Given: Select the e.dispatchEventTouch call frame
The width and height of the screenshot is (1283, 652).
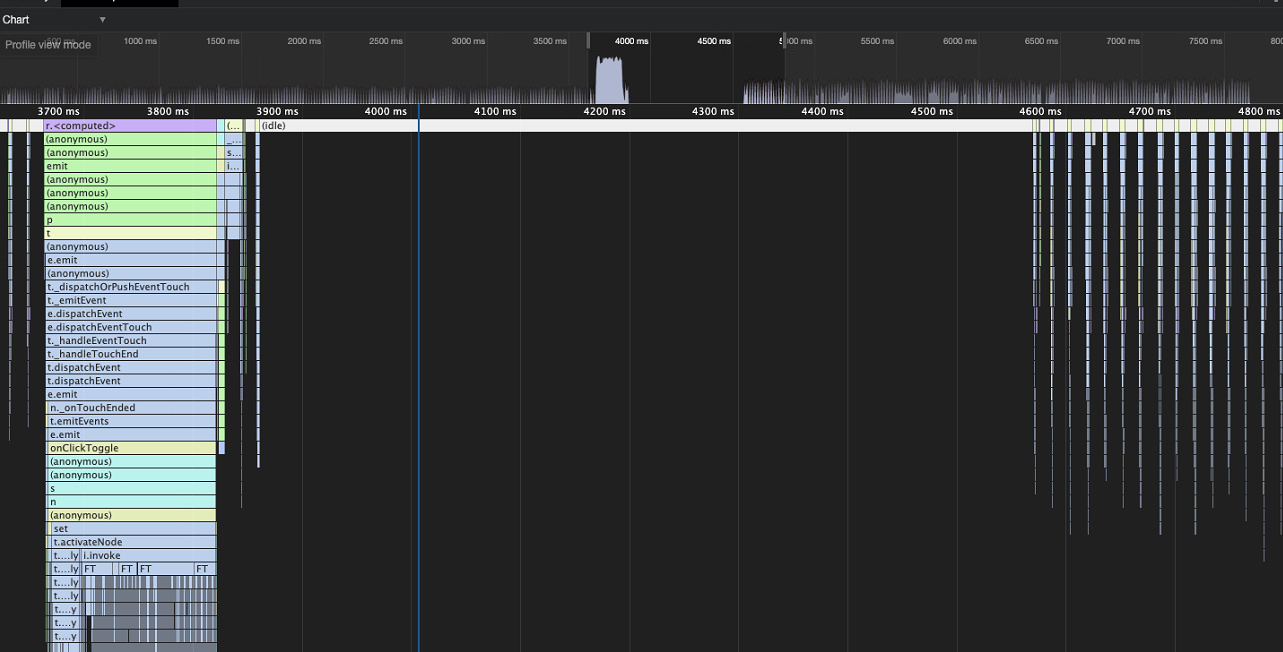Looking at the screenshot, I should coord(132,327).
